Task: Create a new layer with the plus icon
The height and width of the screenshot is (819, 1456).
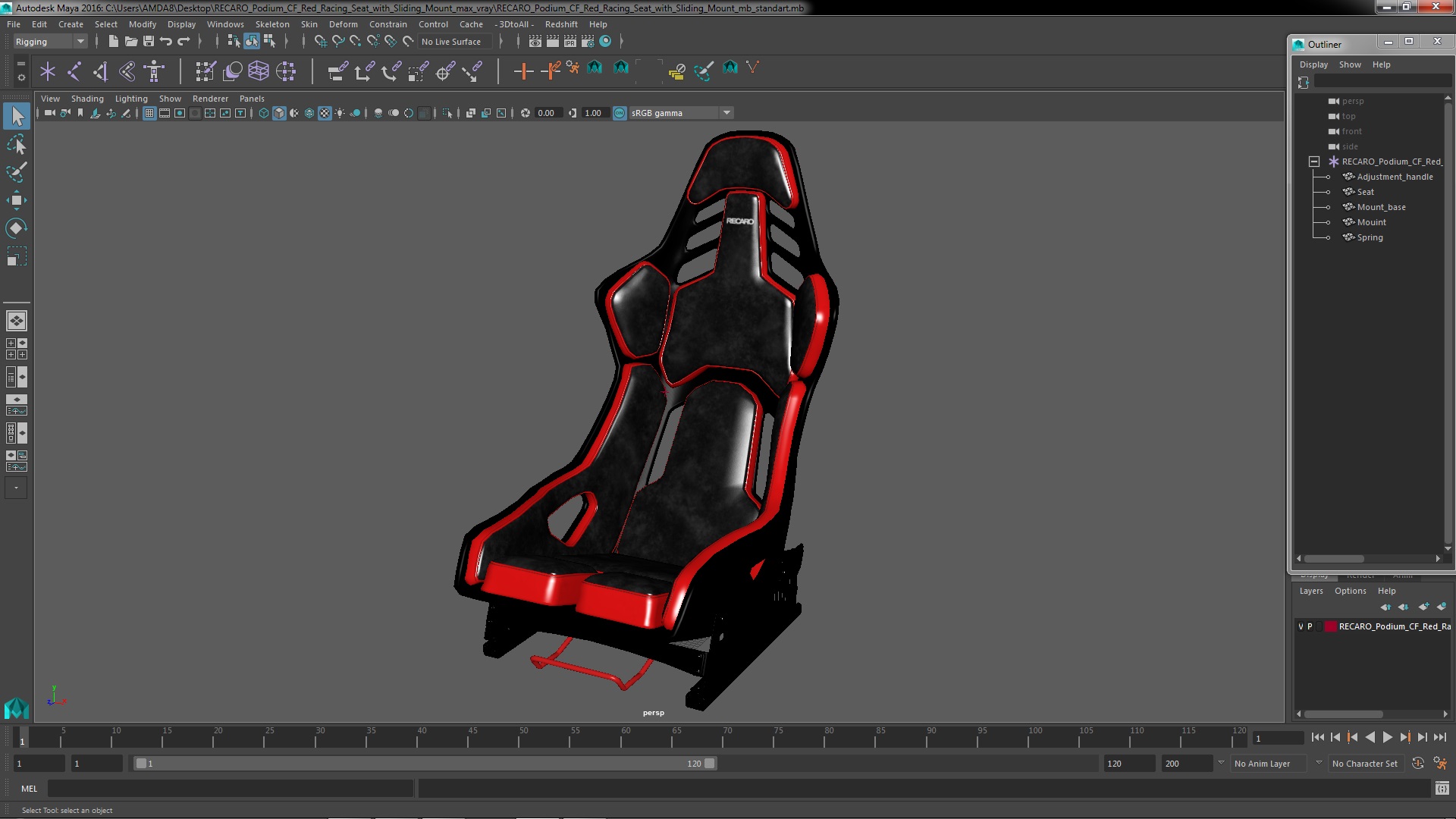Action: point(1423,607)
